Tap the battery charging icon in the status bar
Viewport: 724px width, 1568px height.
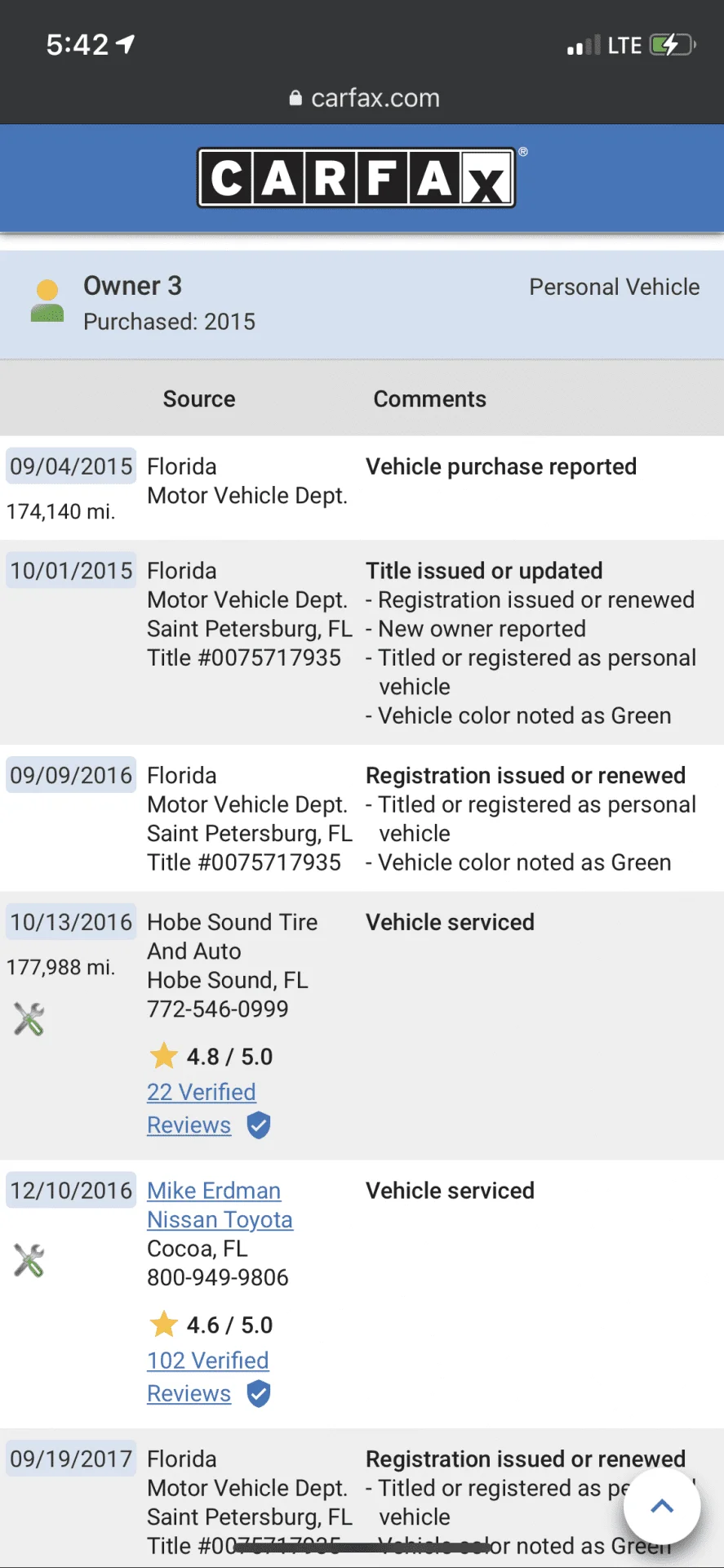tap(673, 45)
